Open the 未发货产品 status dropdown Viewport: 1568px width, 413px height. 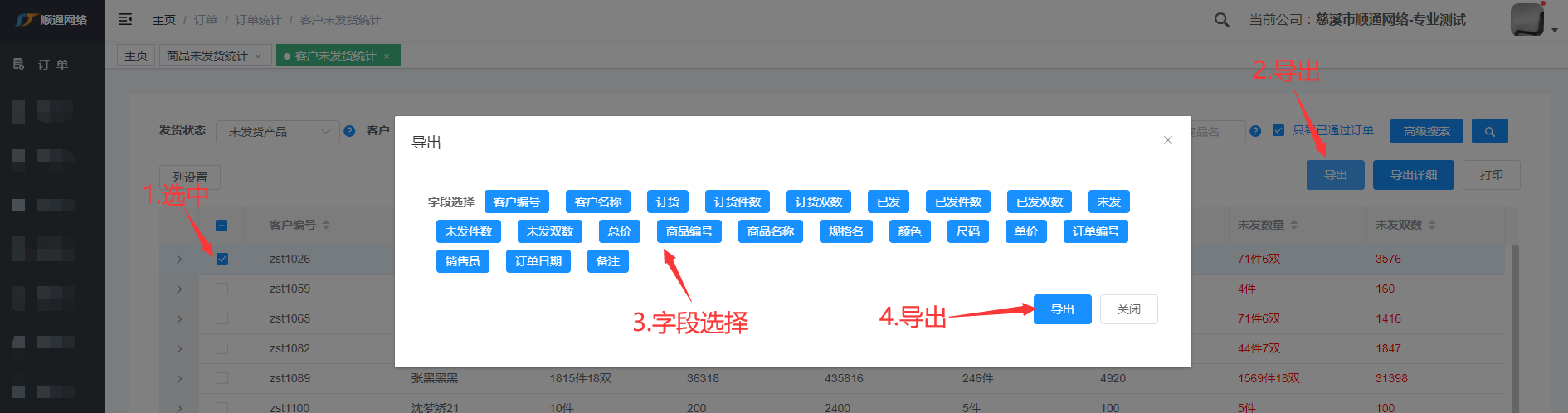277,132
